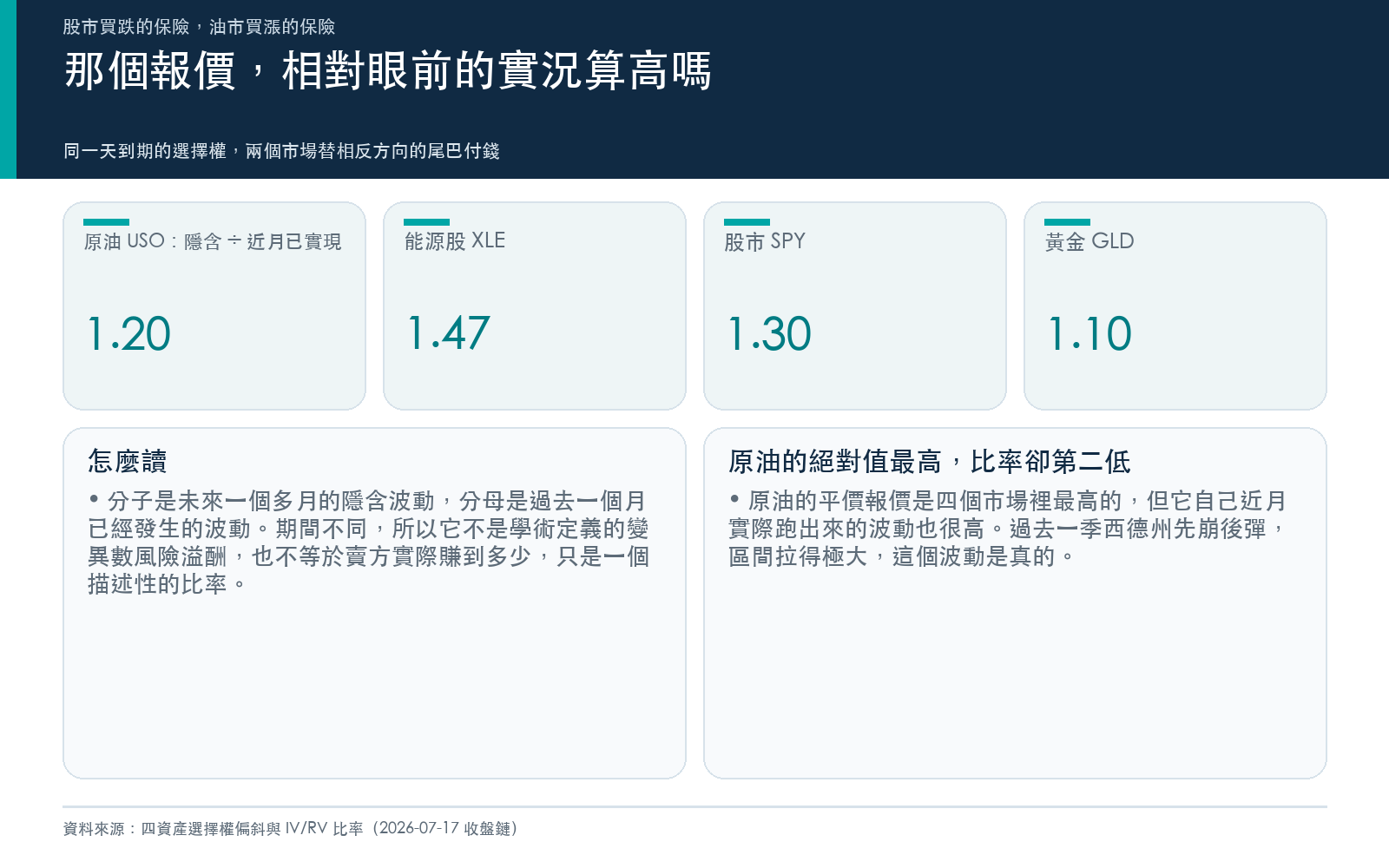This screenshot has width=1389, height=868.
Task: Click the value 1.20
Action: [129, 334]
